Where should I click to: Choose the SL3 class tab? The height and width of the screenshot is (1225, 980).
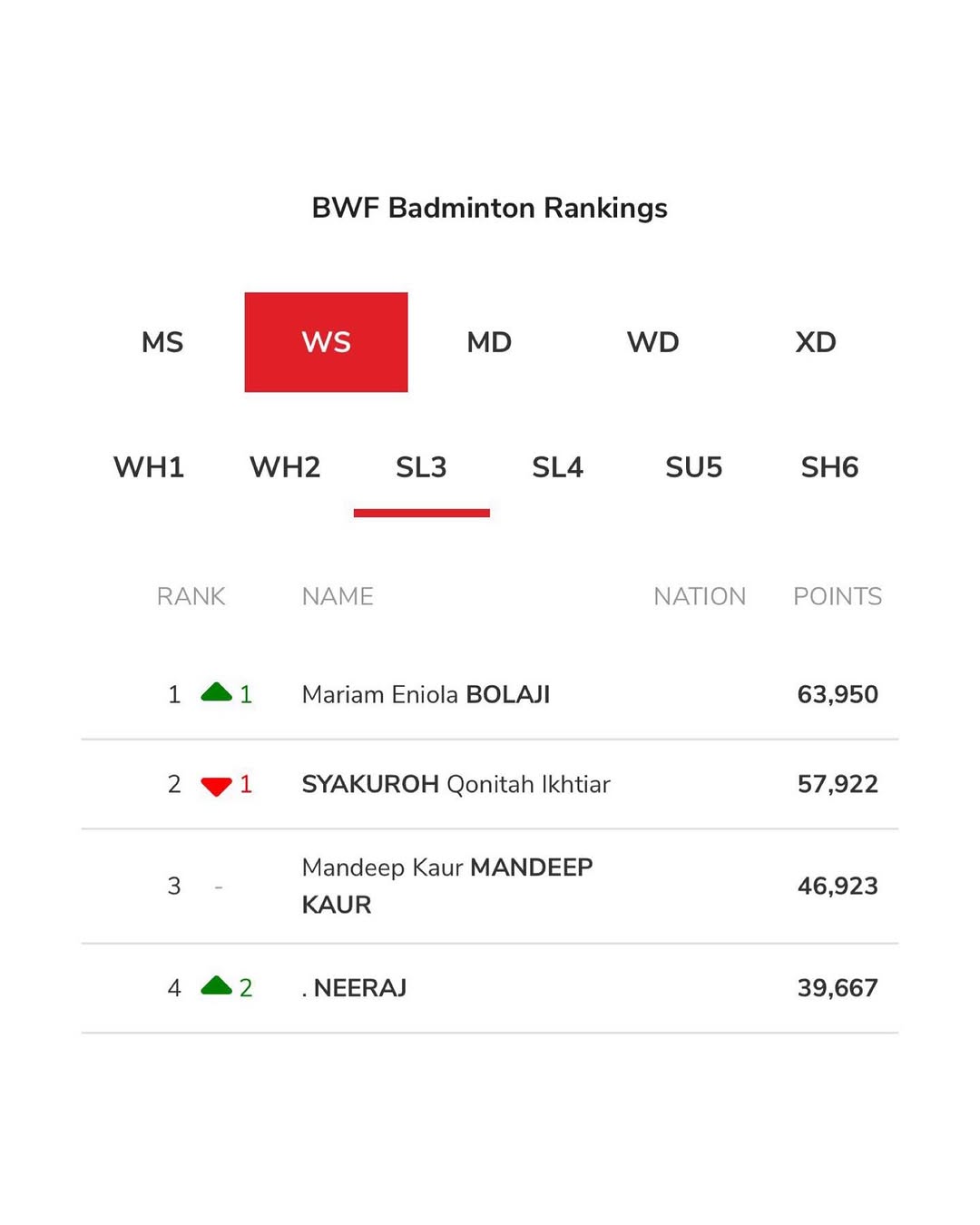point(421,467)
